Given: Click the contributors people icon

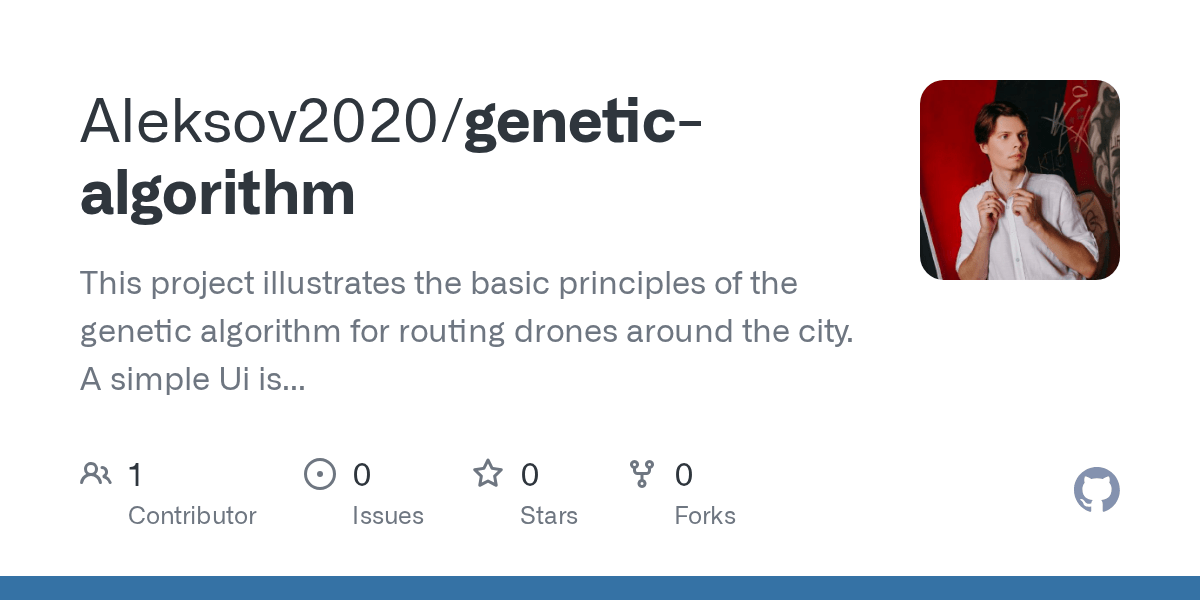Looking at the screenshot, I should click(x=96, y=474).
